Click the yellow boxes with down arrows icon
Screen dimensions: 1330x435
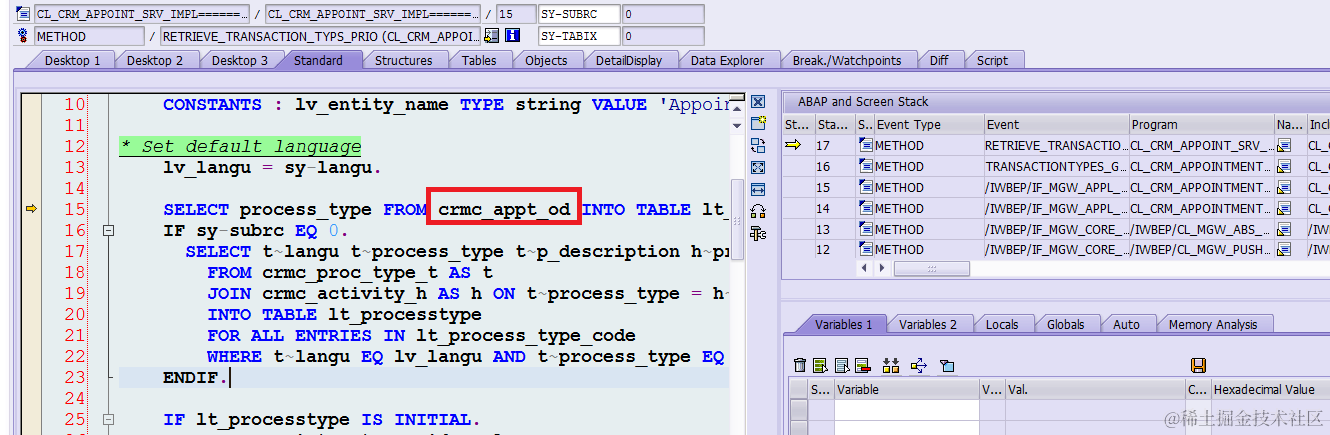pyautogui.click(x=891, y=365)
